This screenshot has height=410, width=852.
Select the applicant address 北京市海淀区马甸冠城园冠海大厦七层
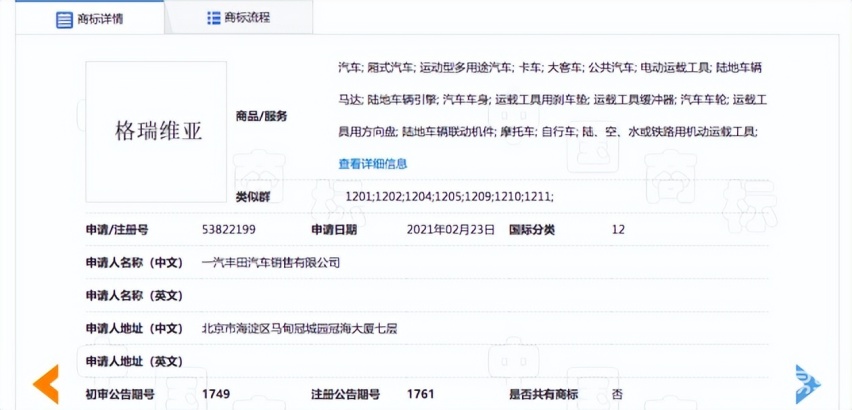point(299,329)
